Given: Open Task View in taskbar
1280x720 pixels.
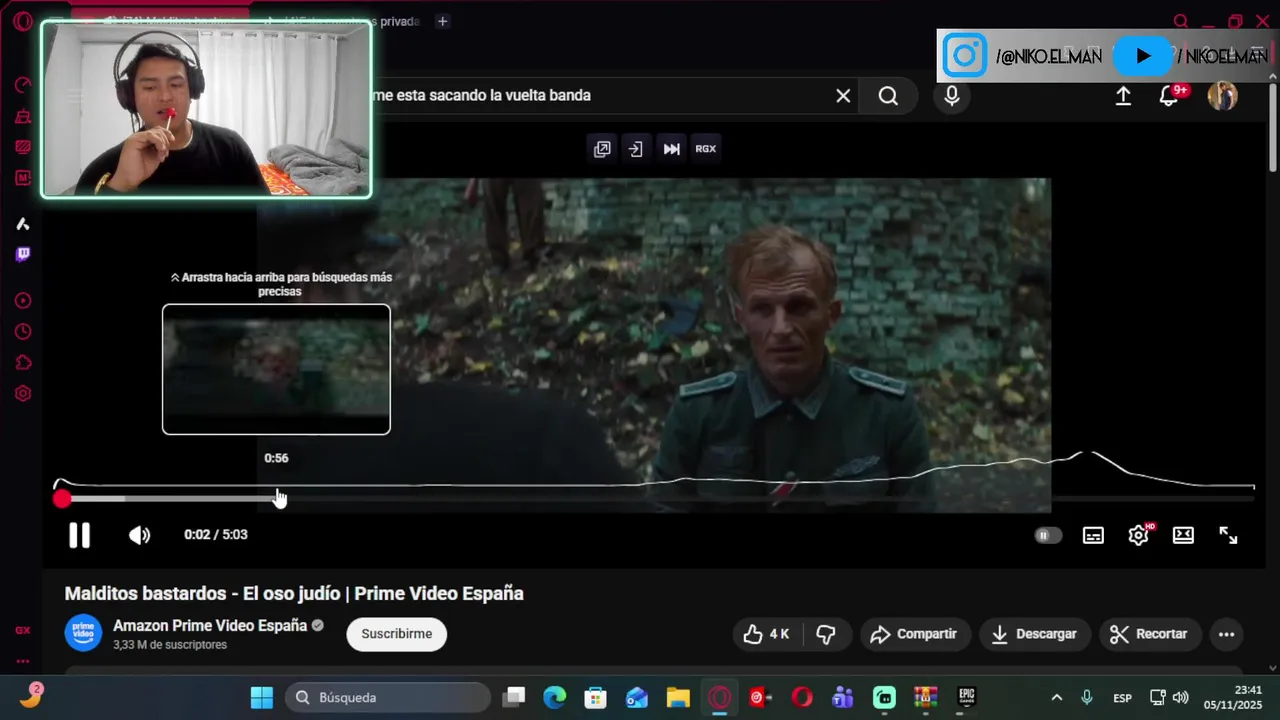Looking at the screenshot, I should pos(514,697).
